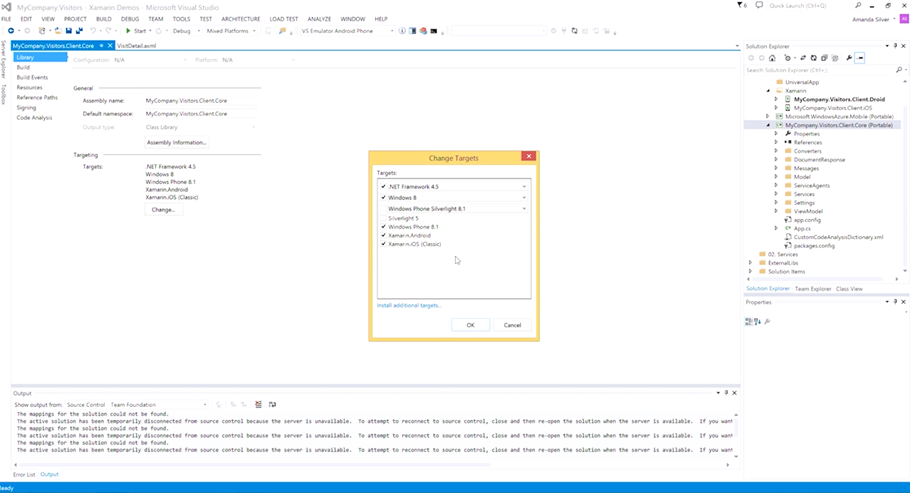Screen dimensions: 910x493
Task: Uncheck the Xamarin.Android target
Action: tap(383, 236)
